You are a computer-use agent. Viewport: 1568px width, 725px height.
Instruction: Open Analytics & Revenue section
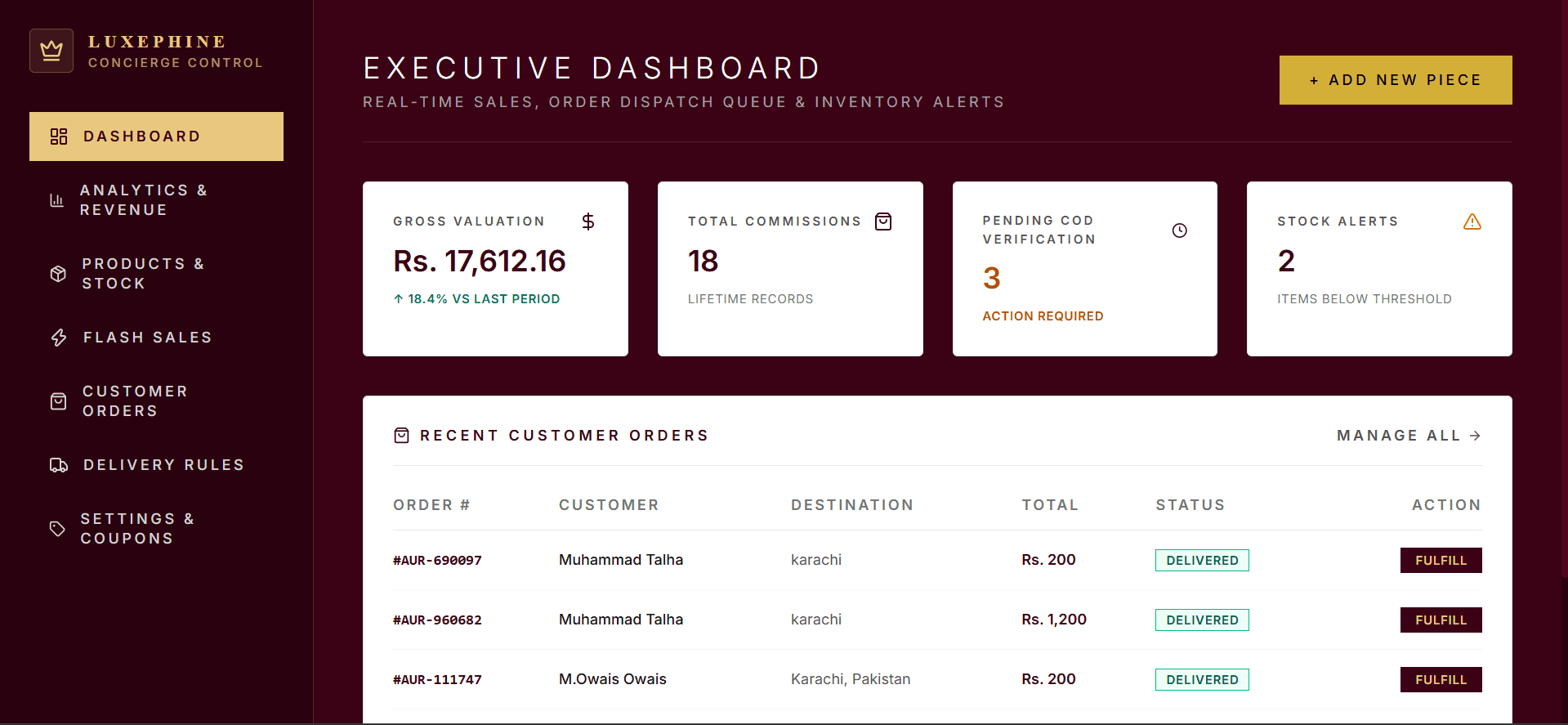coord(156,200)
